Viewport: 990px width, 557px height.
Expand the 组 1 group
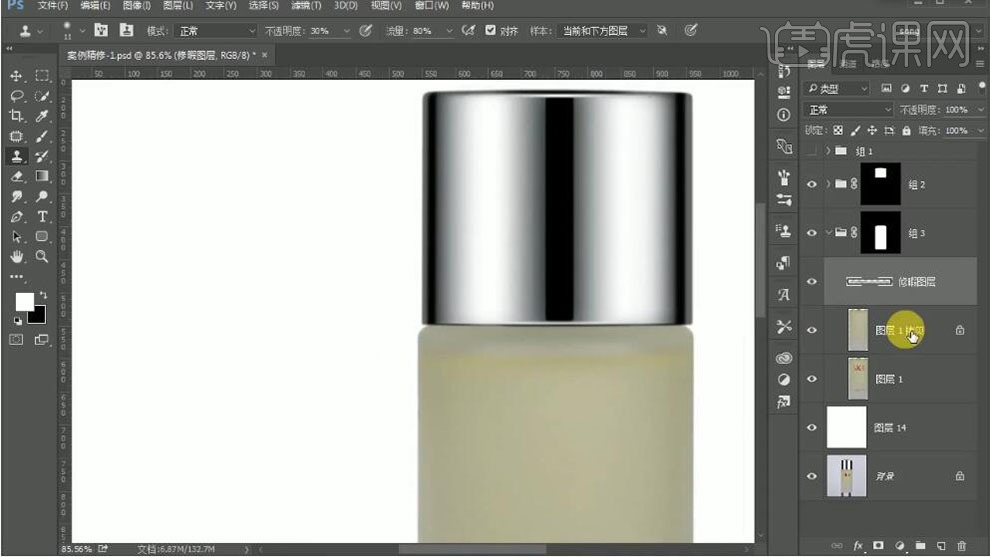coord(828,151)
